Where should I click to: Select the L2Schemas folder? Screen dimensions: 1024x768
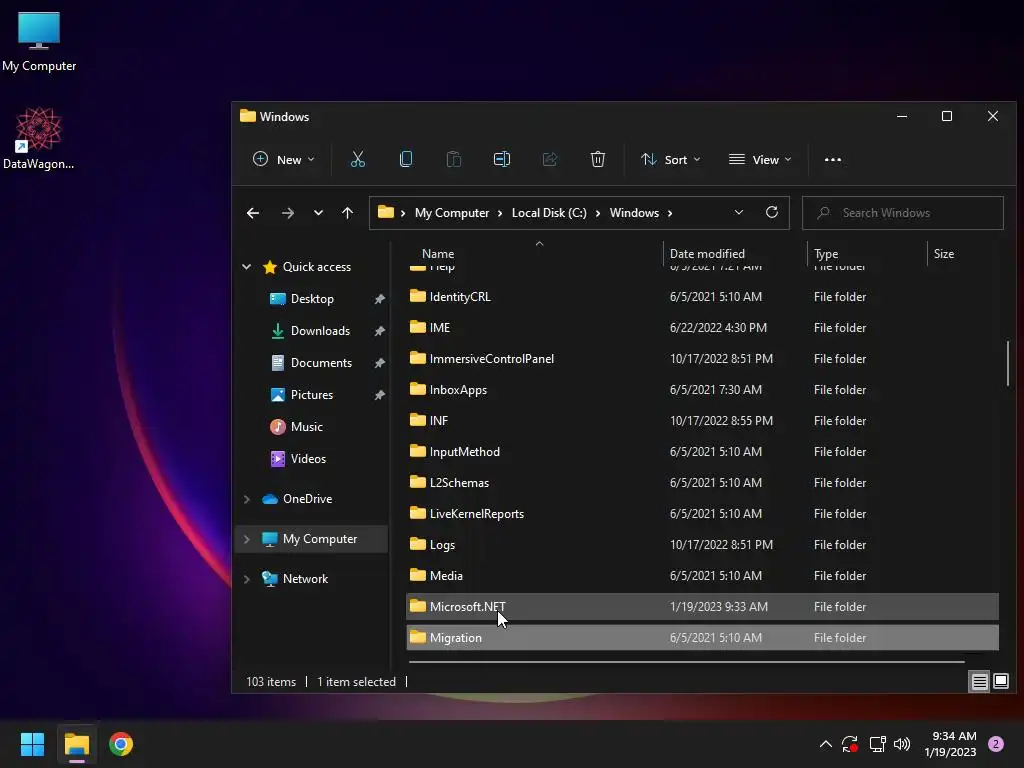702,483
